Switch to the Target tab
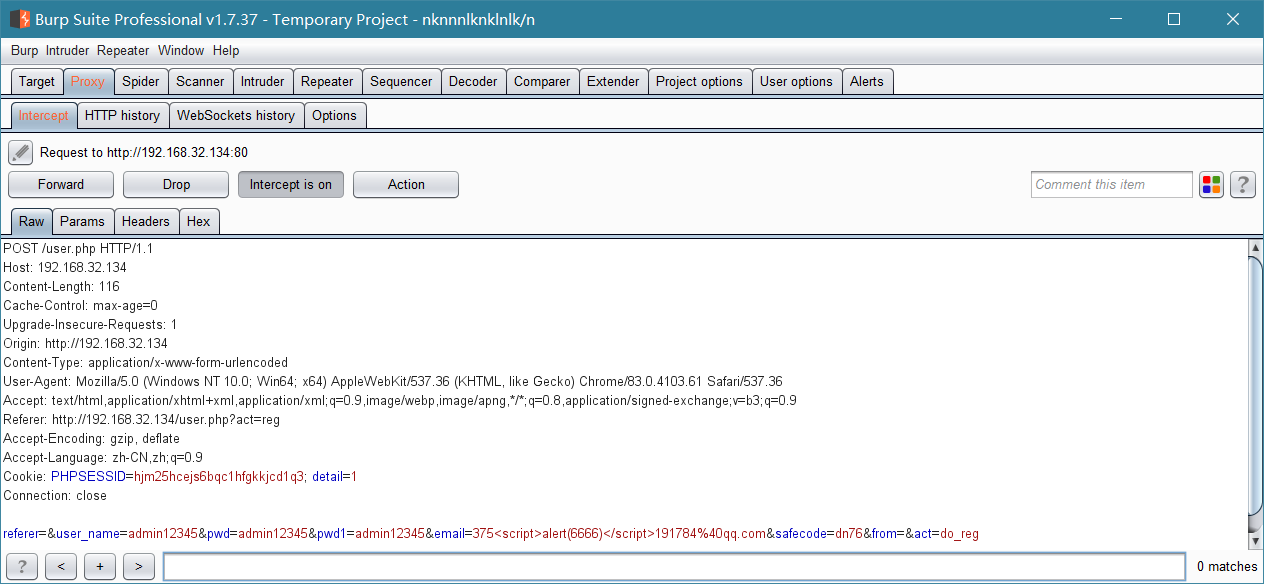The width and height of the screenshot is (1264, 584). tap(37, 81)
